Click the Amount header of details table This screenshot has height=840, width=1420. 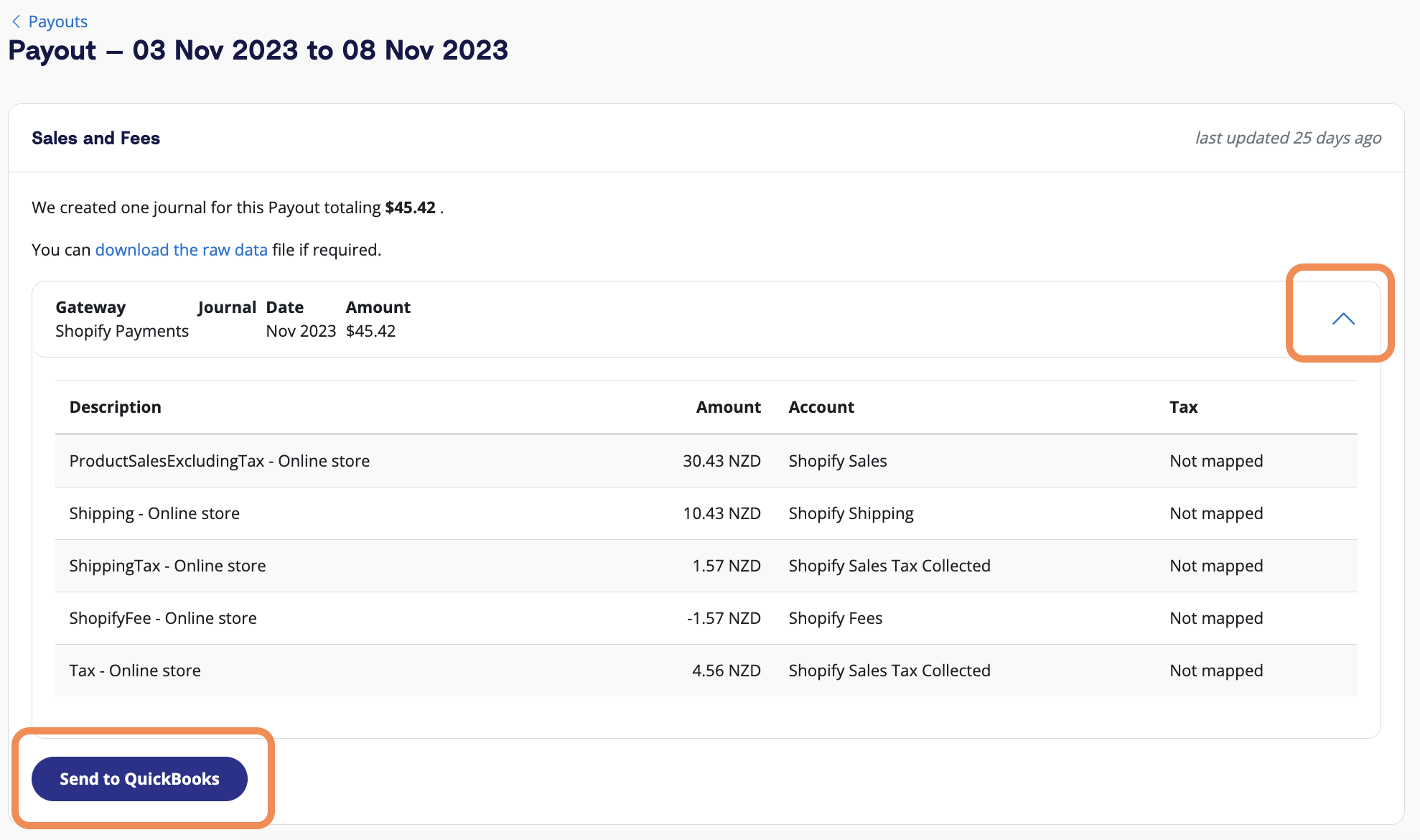pos(728,407)
